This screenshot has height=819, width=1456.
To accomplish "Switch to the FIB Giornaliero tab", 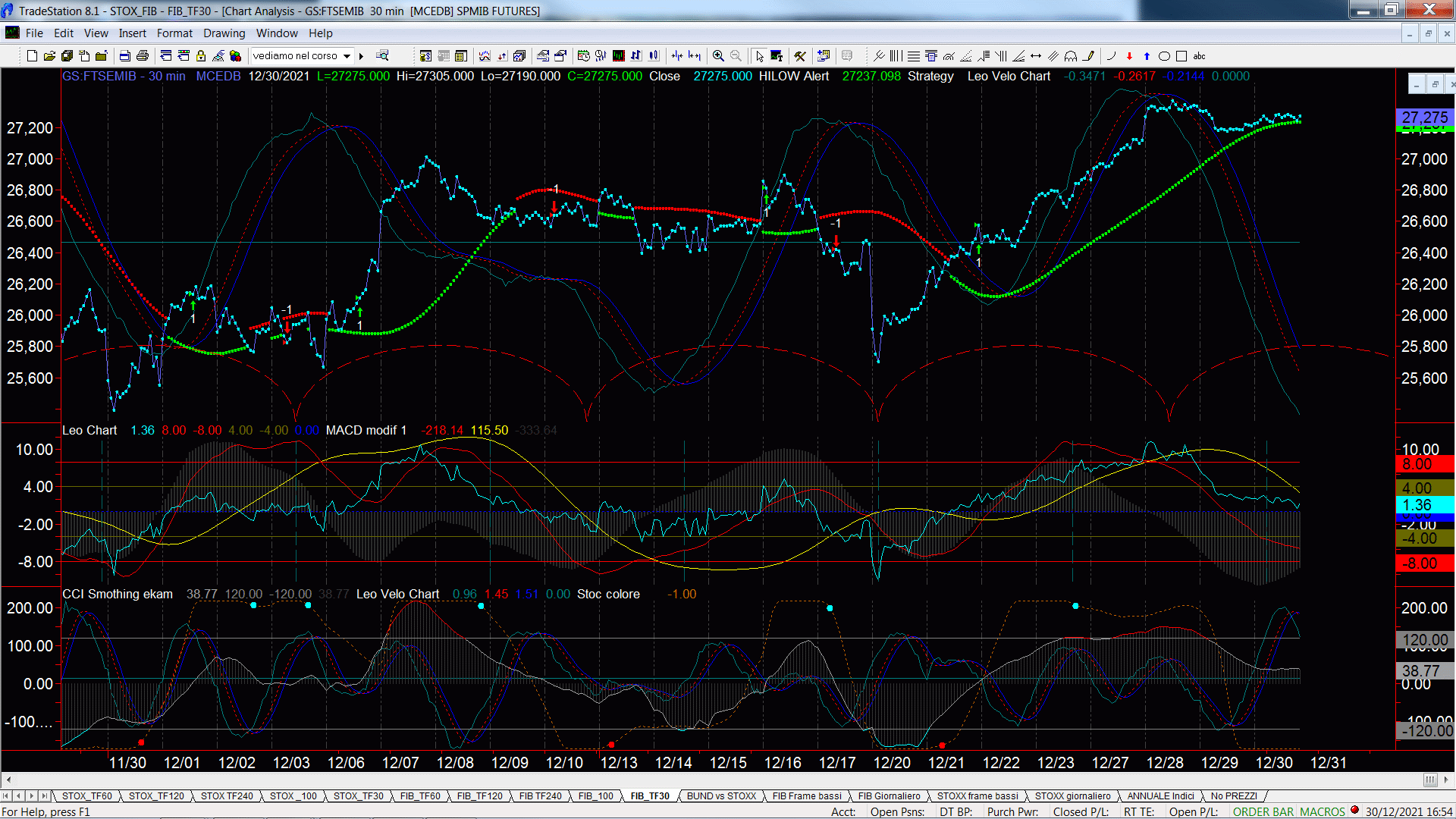I will tap(890, 795).
